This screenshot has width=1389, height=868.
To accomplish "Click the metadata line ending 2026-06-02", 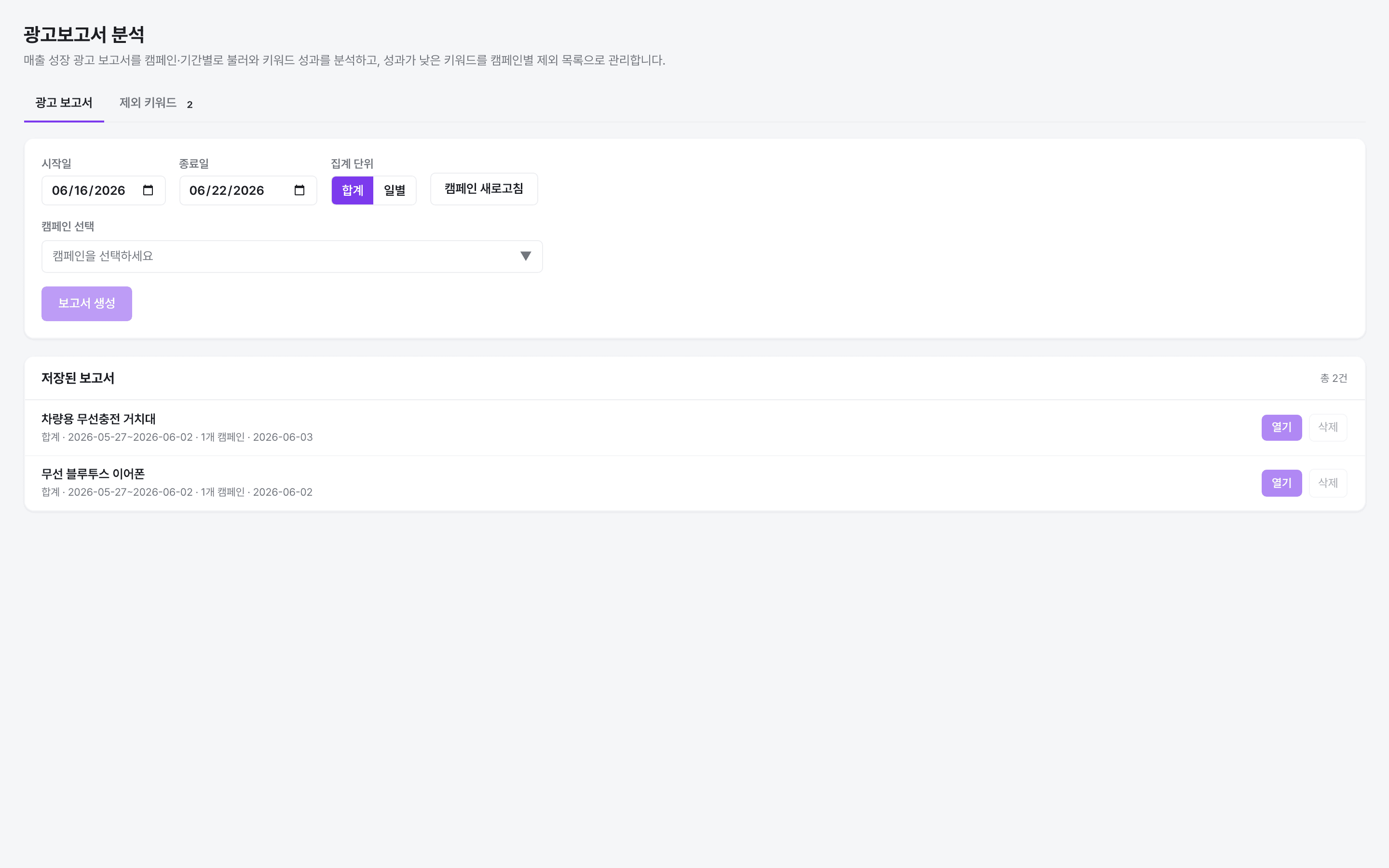I will tap(177, 492).
